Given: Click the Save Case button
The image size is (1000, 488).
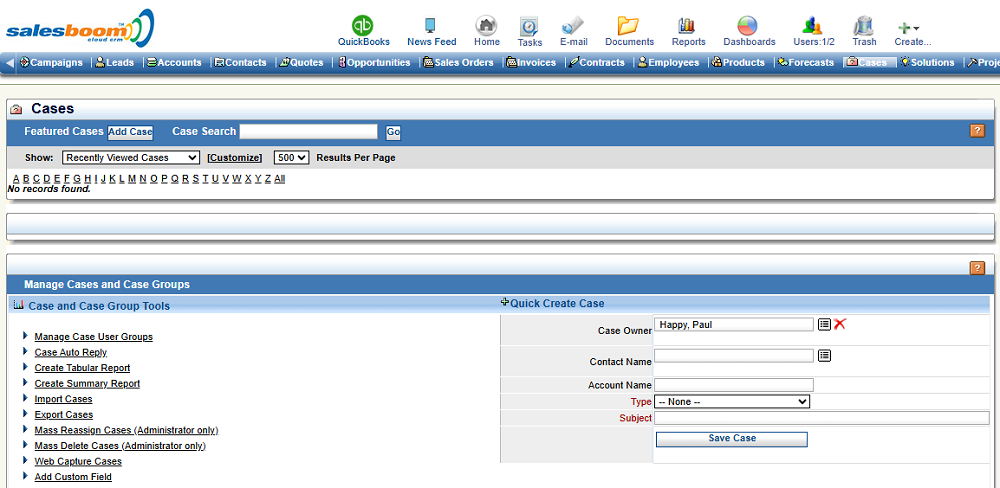Looking at the screenshot, I should pos(731,439).
